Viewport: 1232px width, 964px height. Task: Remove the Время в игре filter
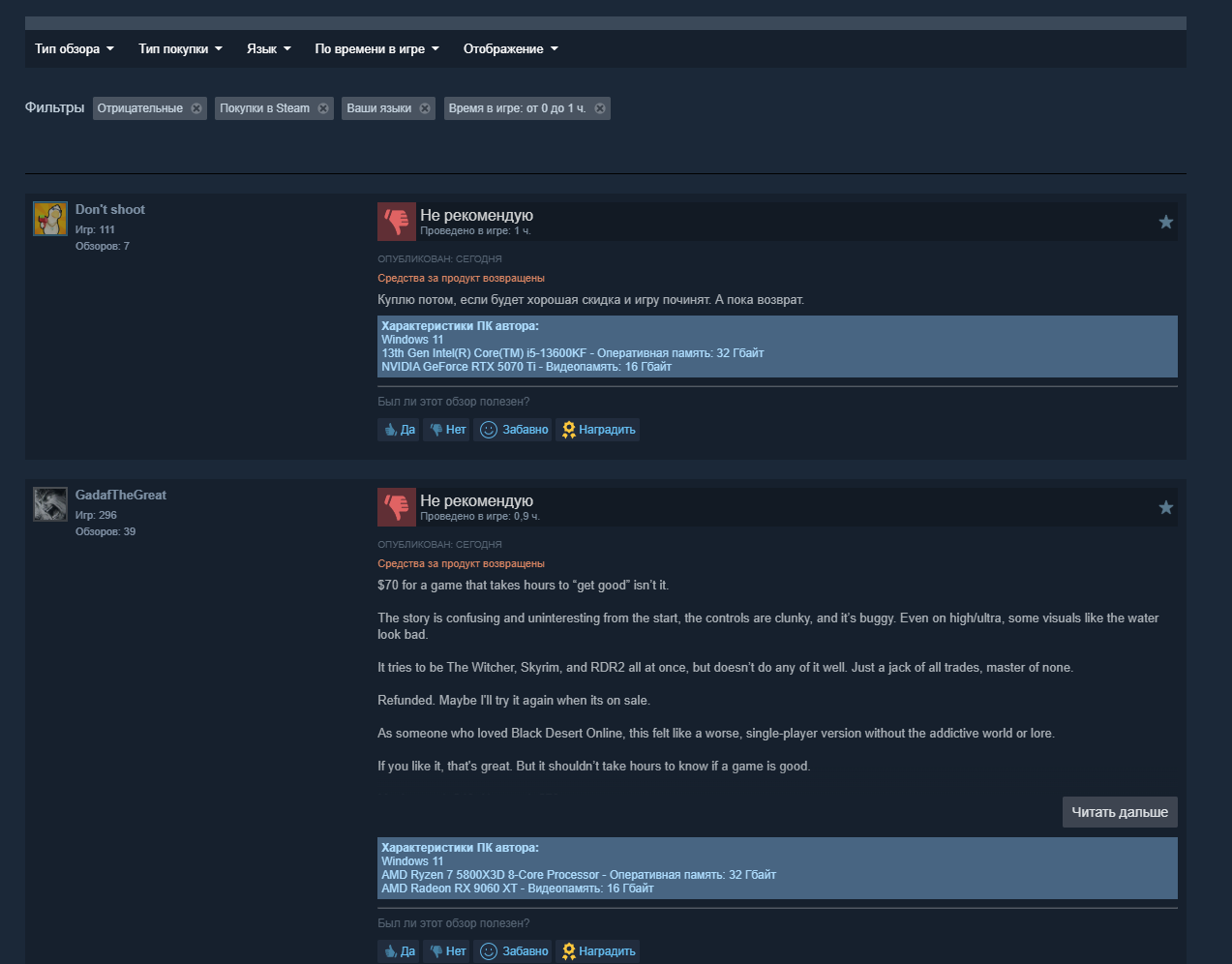click(x=600, y=108)
